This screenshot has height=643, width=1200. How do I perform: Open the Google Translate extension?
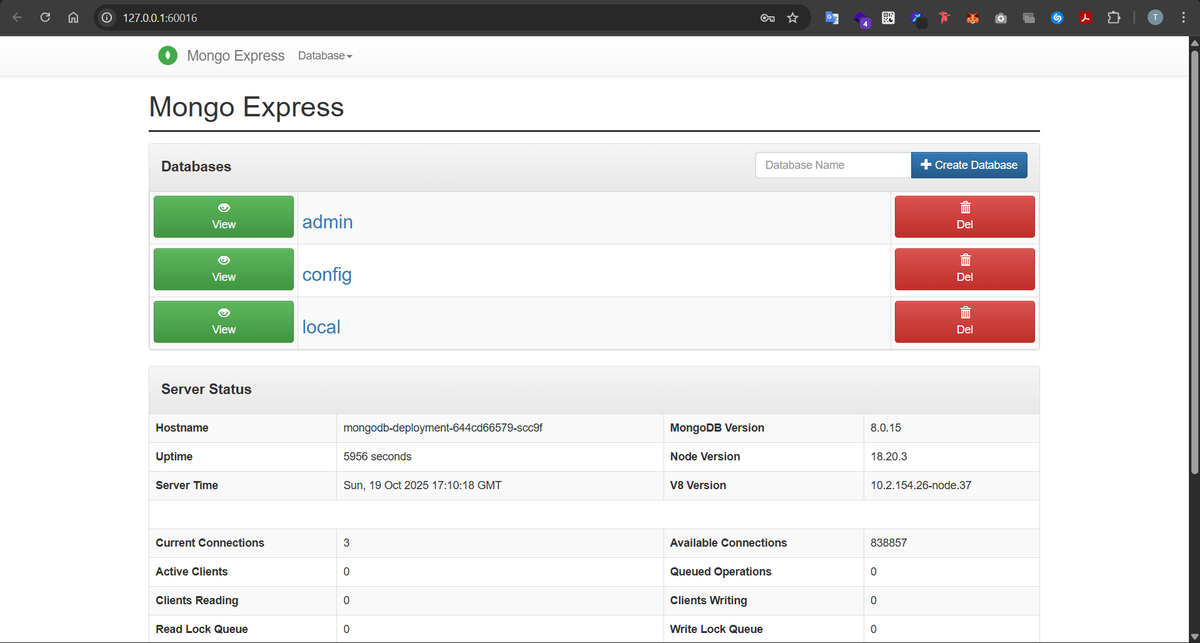(832, 18)
